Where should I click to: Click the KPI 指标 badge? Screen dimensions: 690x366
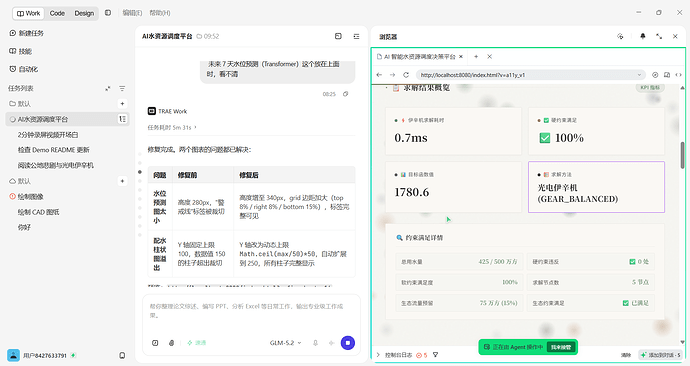click(650, 88)
